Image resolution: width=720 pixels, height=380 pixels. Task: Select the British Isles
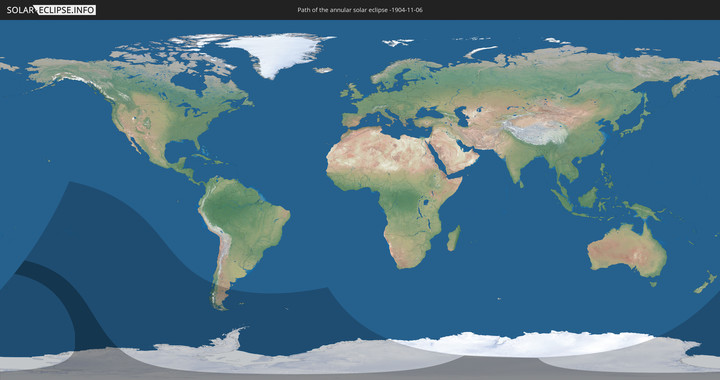point(351,91)
